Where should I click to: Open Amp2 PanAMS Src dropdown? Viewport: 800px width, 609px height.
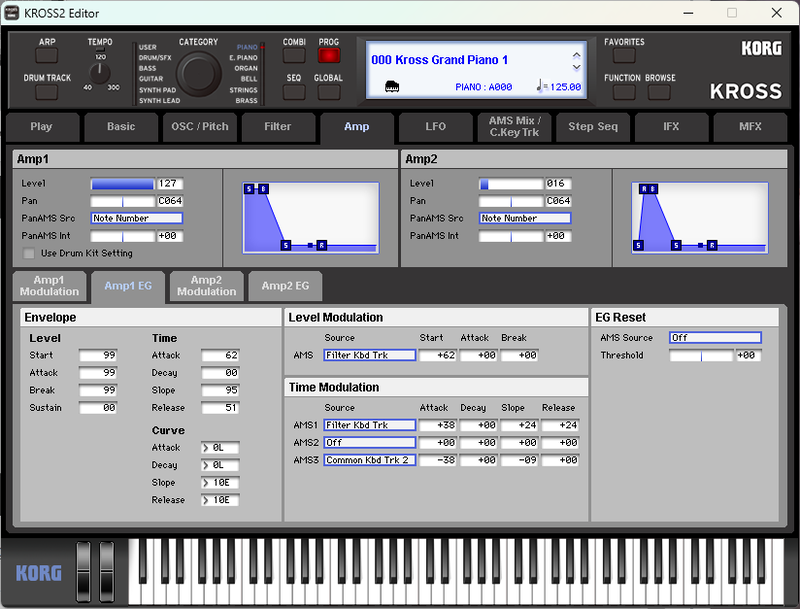click(525, 218)
